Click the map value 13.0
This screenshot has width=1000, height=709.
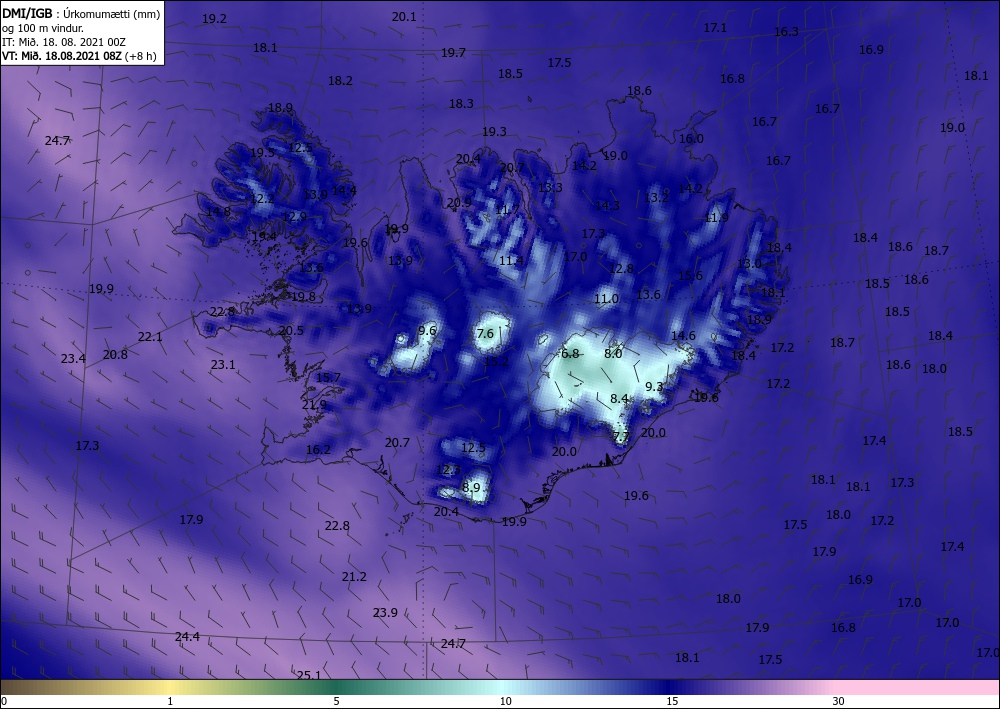click(749, 263)
